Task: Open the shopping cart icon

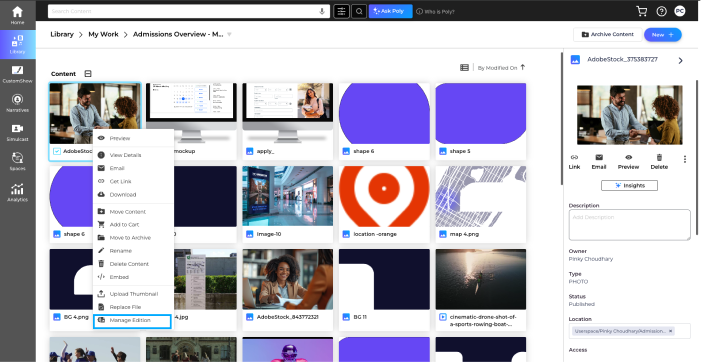Action: pos(642,12)
